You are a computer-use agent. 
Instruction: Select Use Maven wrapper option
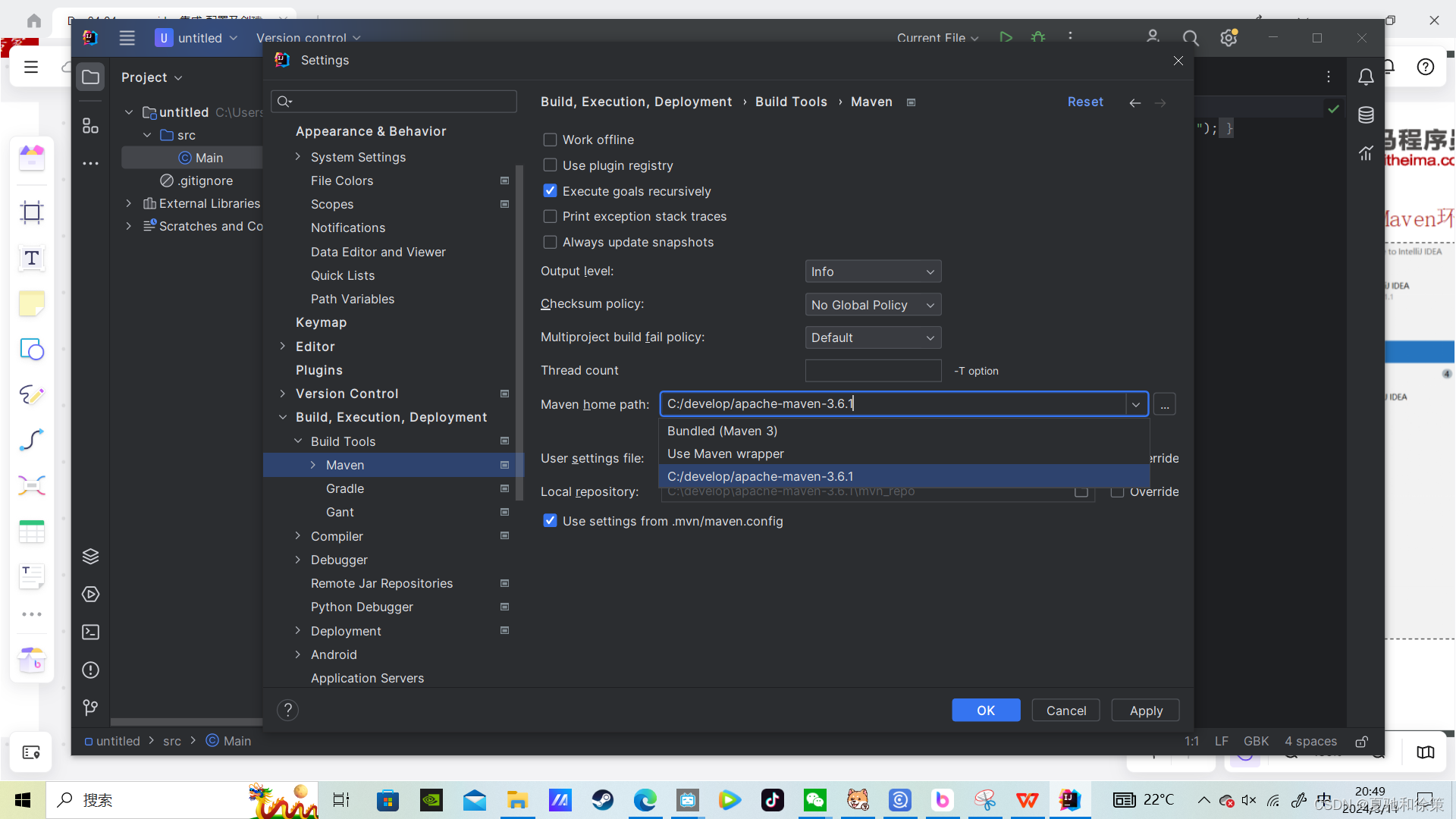904,453
